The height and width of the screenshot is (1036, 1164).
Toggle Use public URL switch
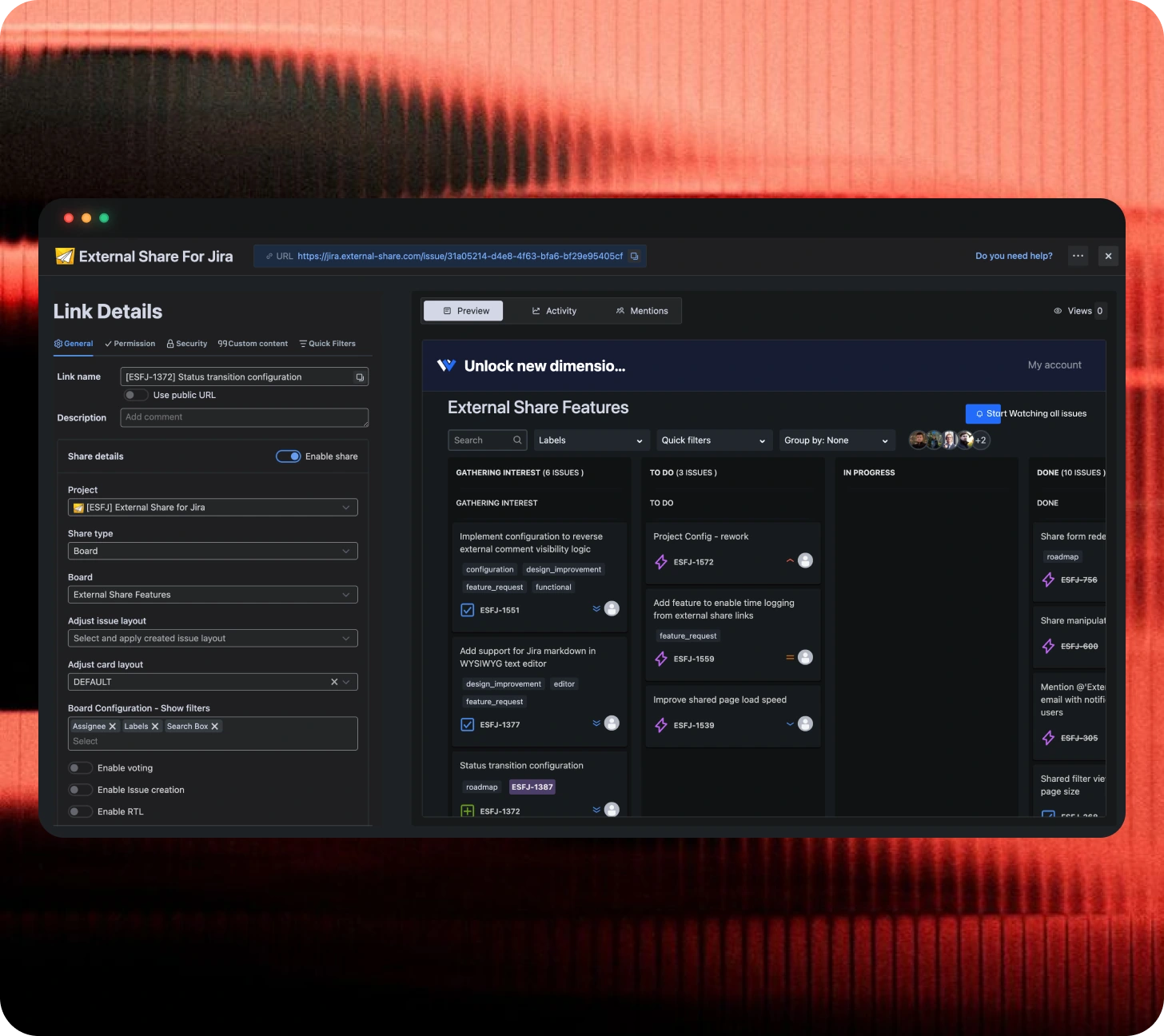point(136,395)
